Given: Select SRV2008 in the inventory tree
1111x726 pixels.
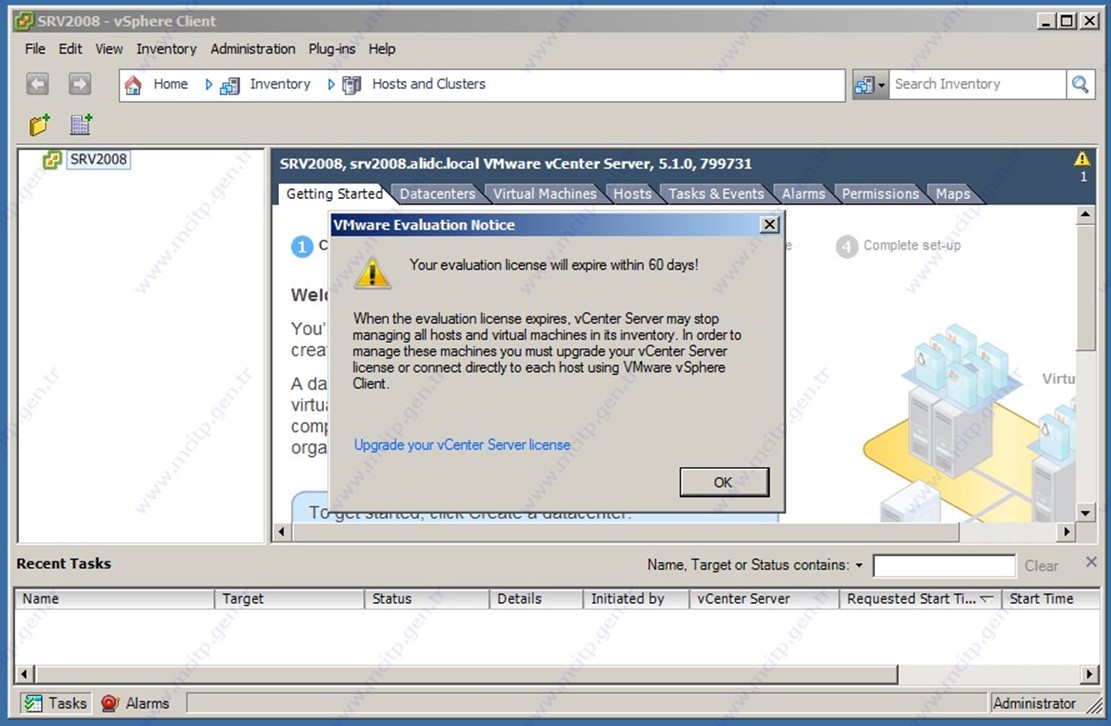Looking at the screenshot, I should tap(98, 159).
